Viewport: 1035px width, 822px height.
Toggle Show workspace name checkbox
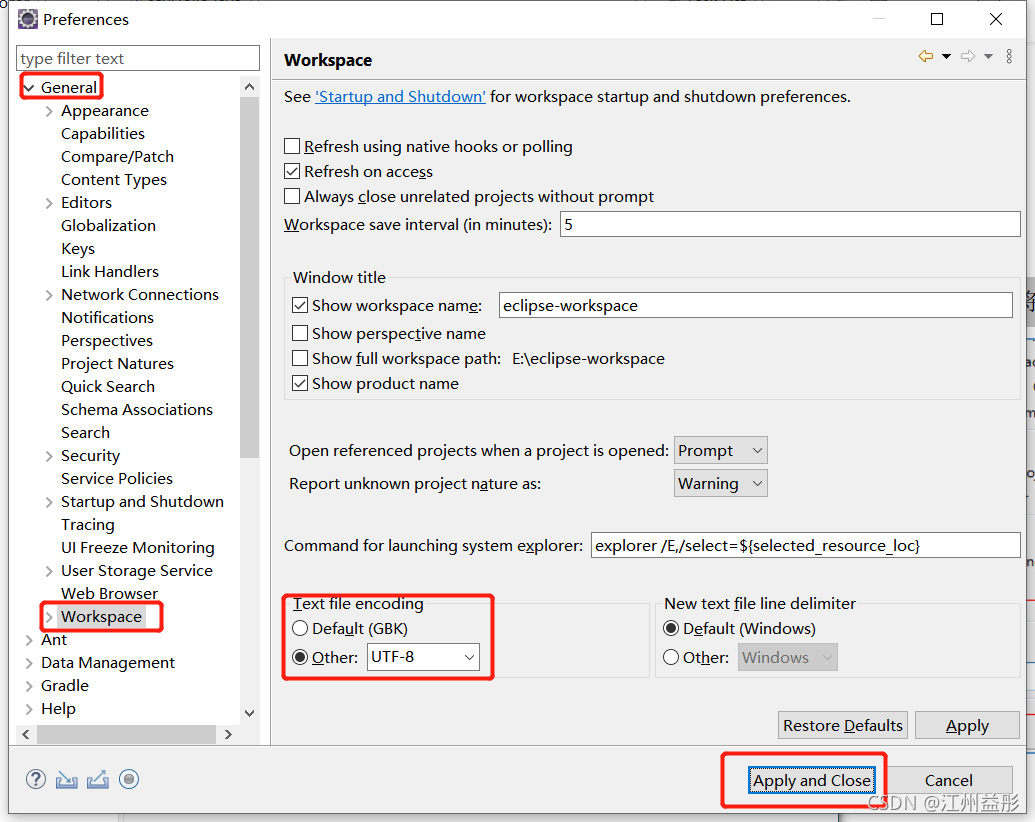[300, 305]
